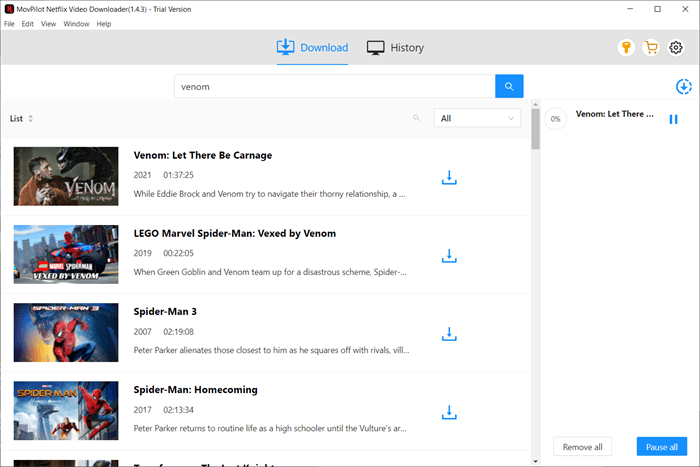Open the key registration icon
The width and height of the screenshot is (700, 467).
pos(627,48)
